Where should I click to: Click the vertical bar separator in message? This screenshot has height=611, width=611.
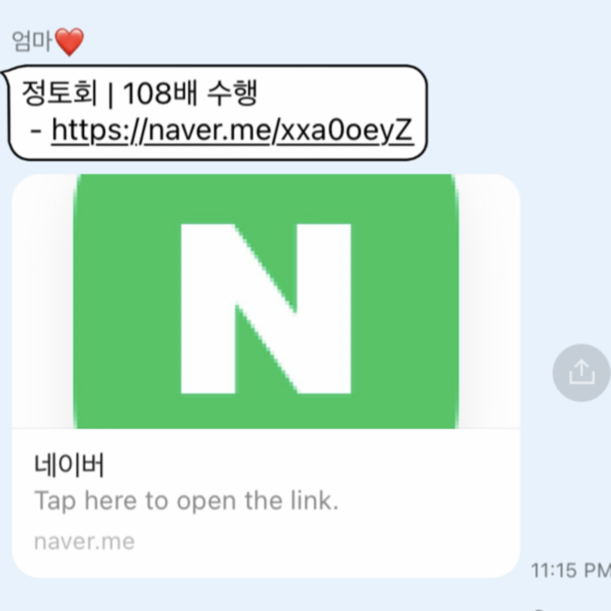[110, 94]
